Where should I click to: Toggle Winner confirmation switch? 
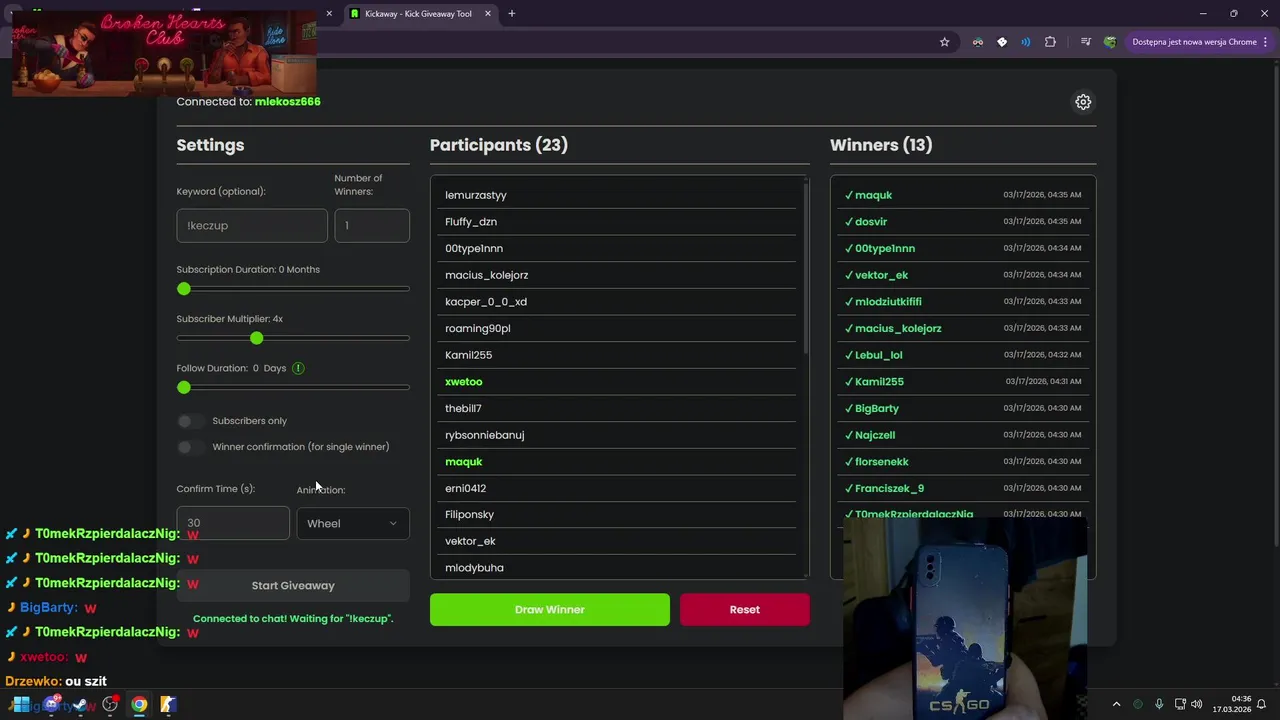[x=190, y=447]
